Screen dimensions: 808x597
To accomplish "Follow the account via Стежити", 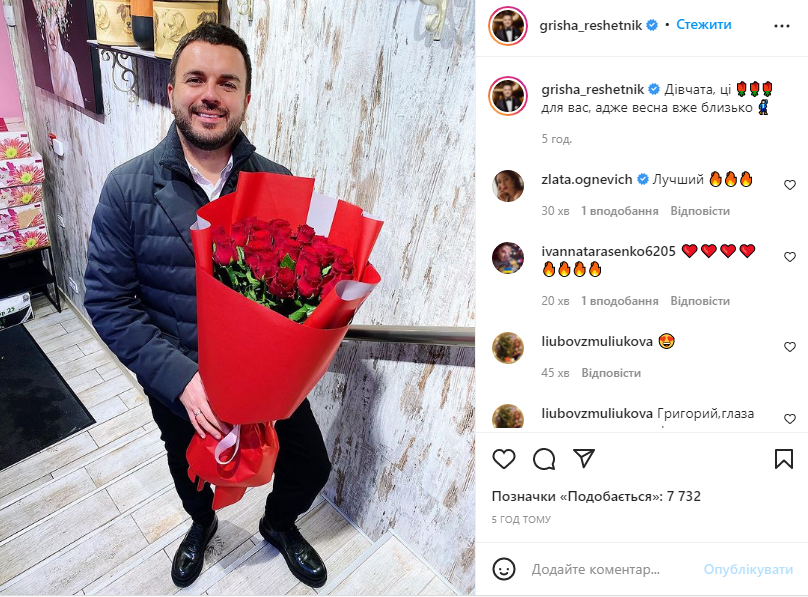I will coord(703,25).
